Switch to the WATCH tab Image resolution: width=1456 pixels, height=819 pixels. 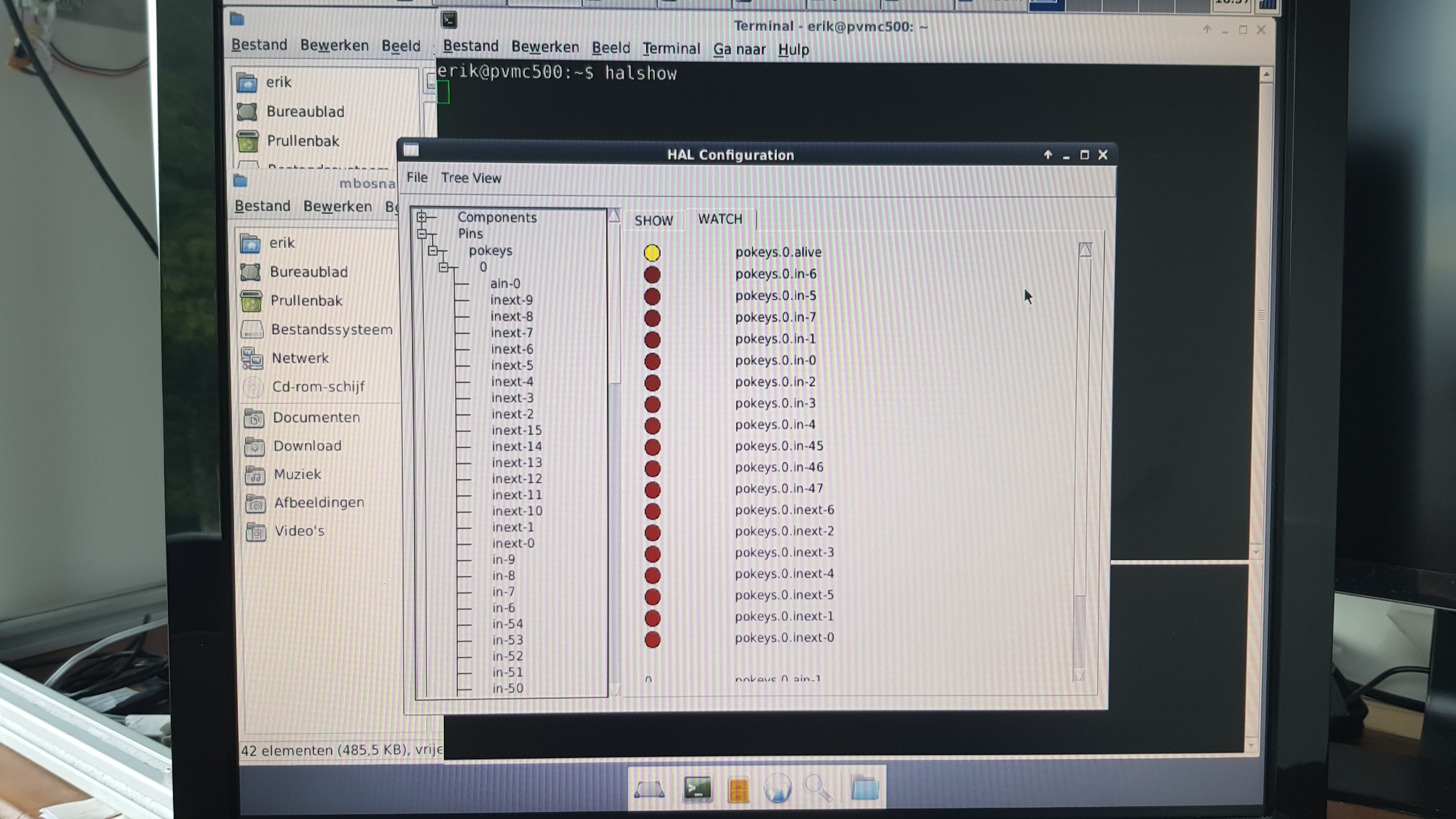(x=720, y=219)
